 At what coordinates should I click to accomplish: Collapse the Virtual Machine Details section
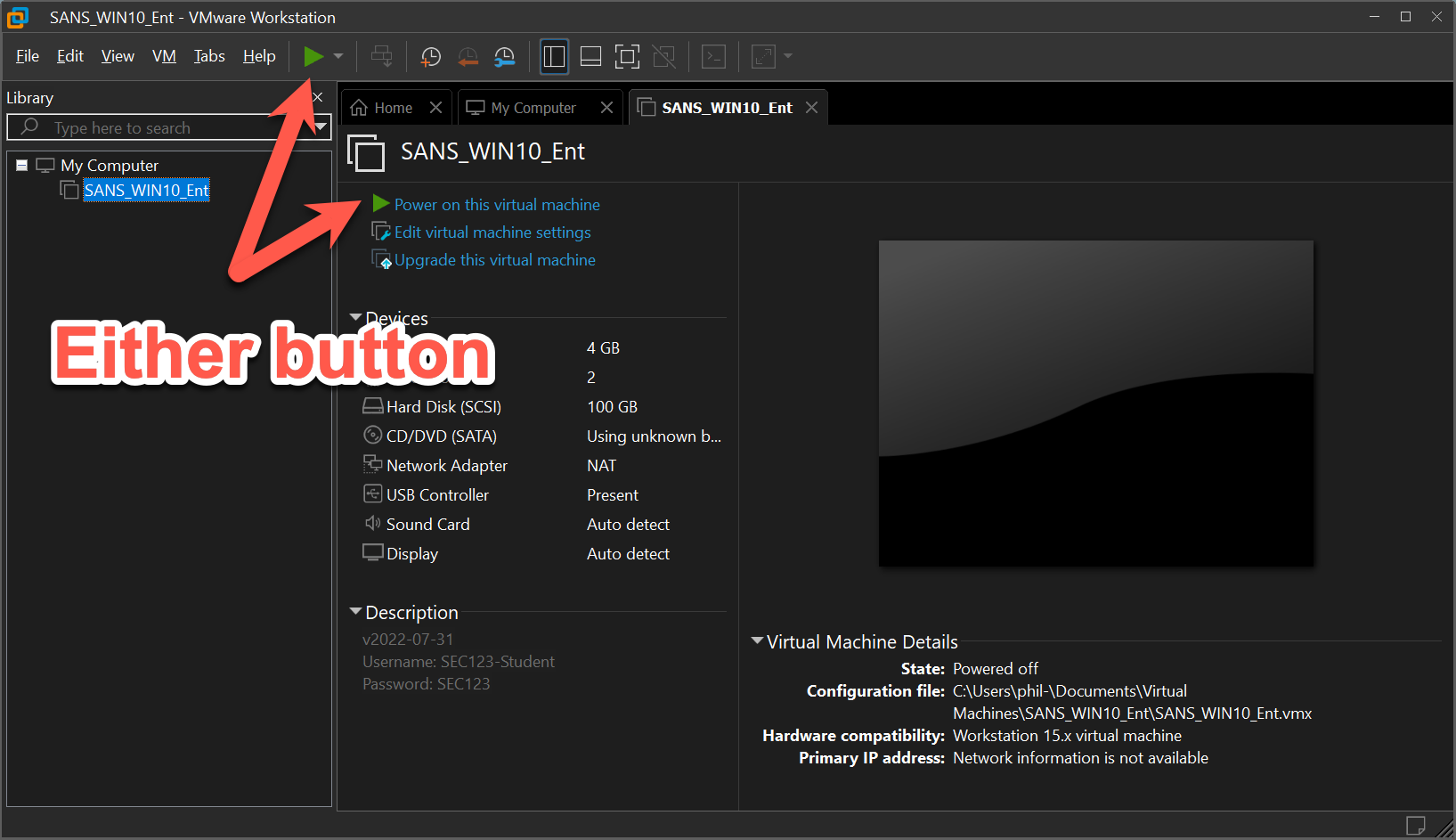pyautogui.click(x=757, y=641)
